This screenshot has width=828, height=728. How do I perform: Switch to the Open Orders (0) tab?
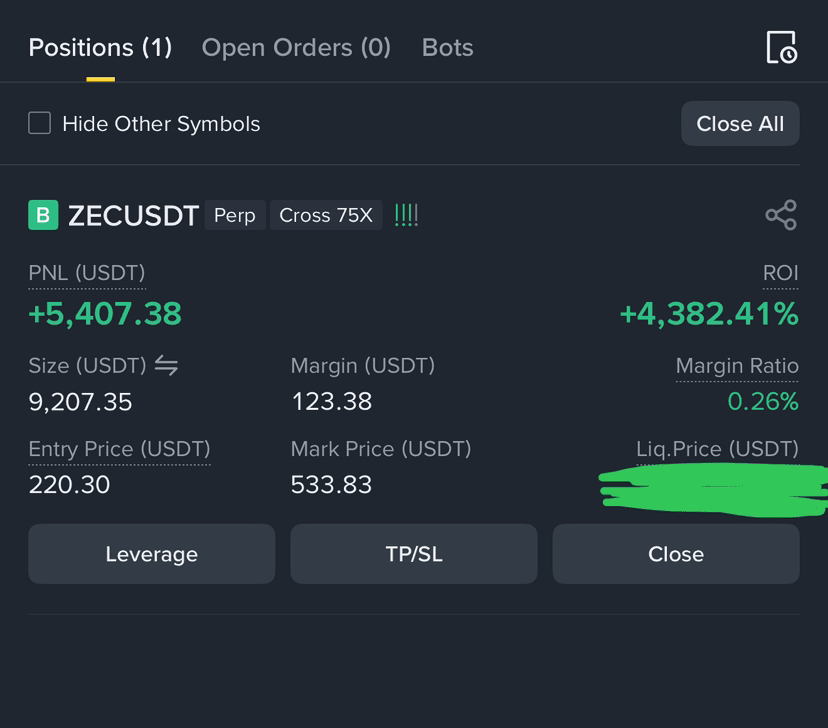(296, 48)
